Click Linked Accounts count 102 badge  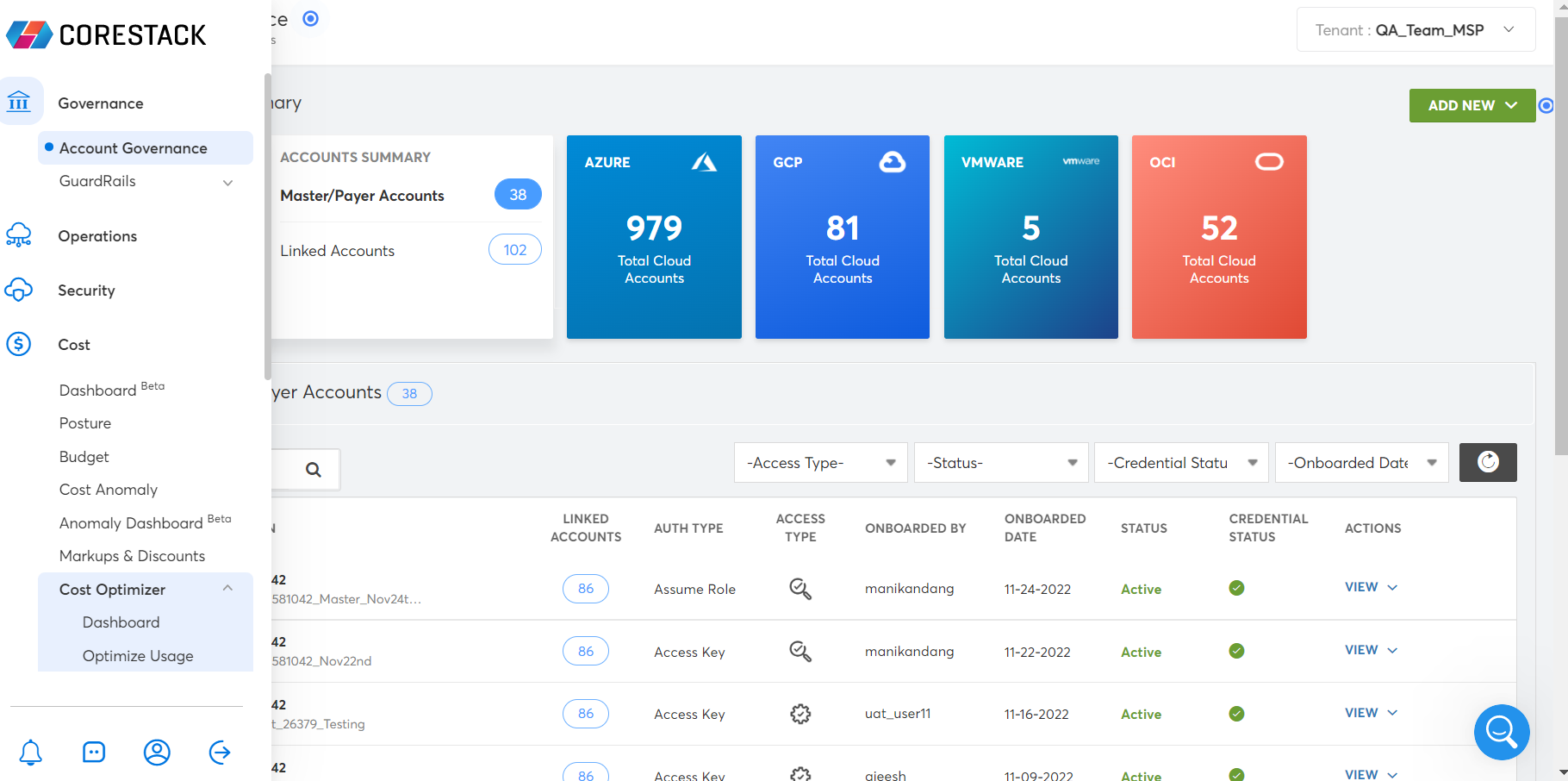[515, 250]
